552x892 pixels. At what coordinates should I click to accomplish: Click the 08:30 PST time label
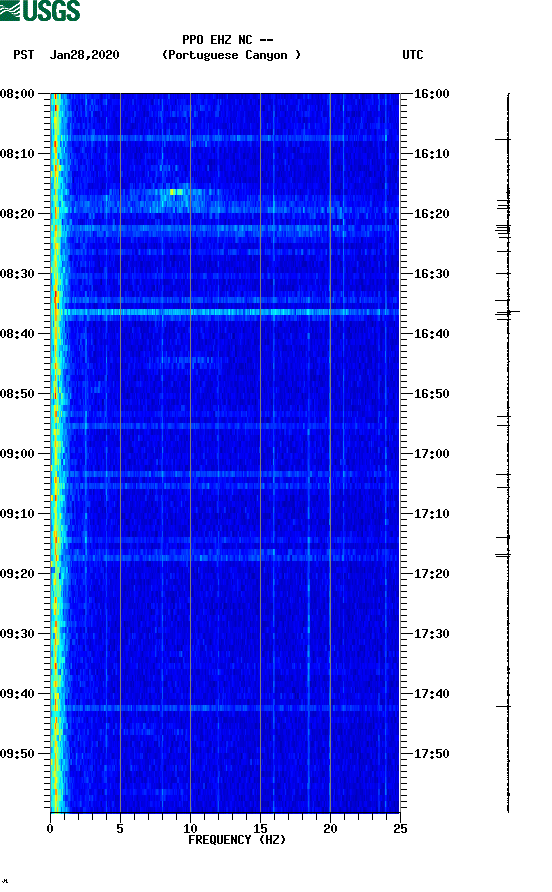[x=18, y=274]
